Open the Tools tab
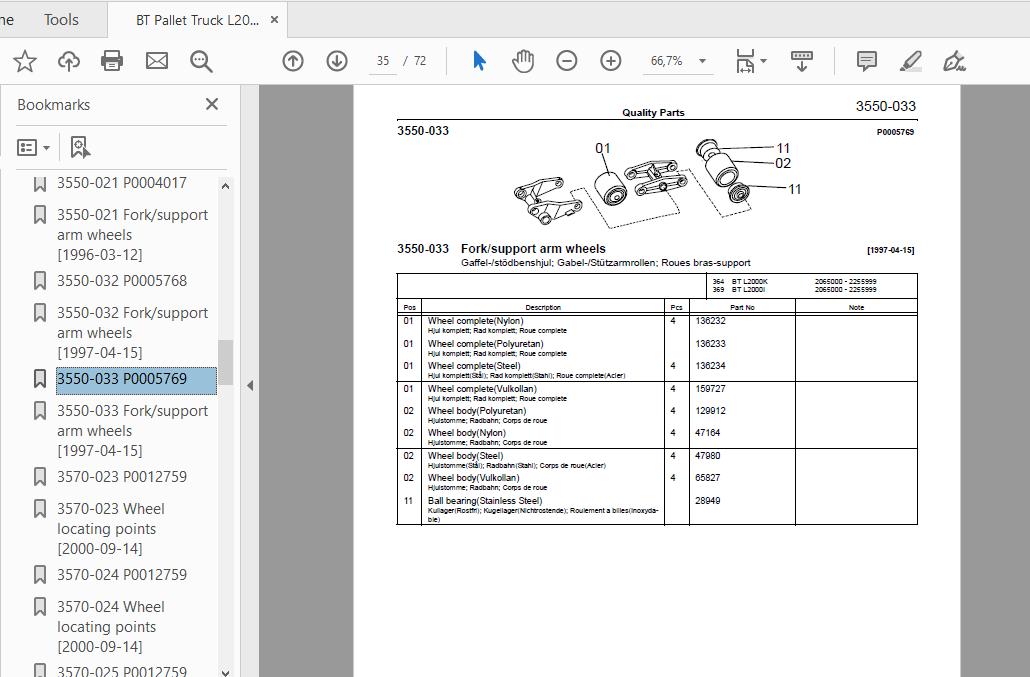The height and width of the screenshot is (677, 1030). pyautogui.click(x=61, y=19)
